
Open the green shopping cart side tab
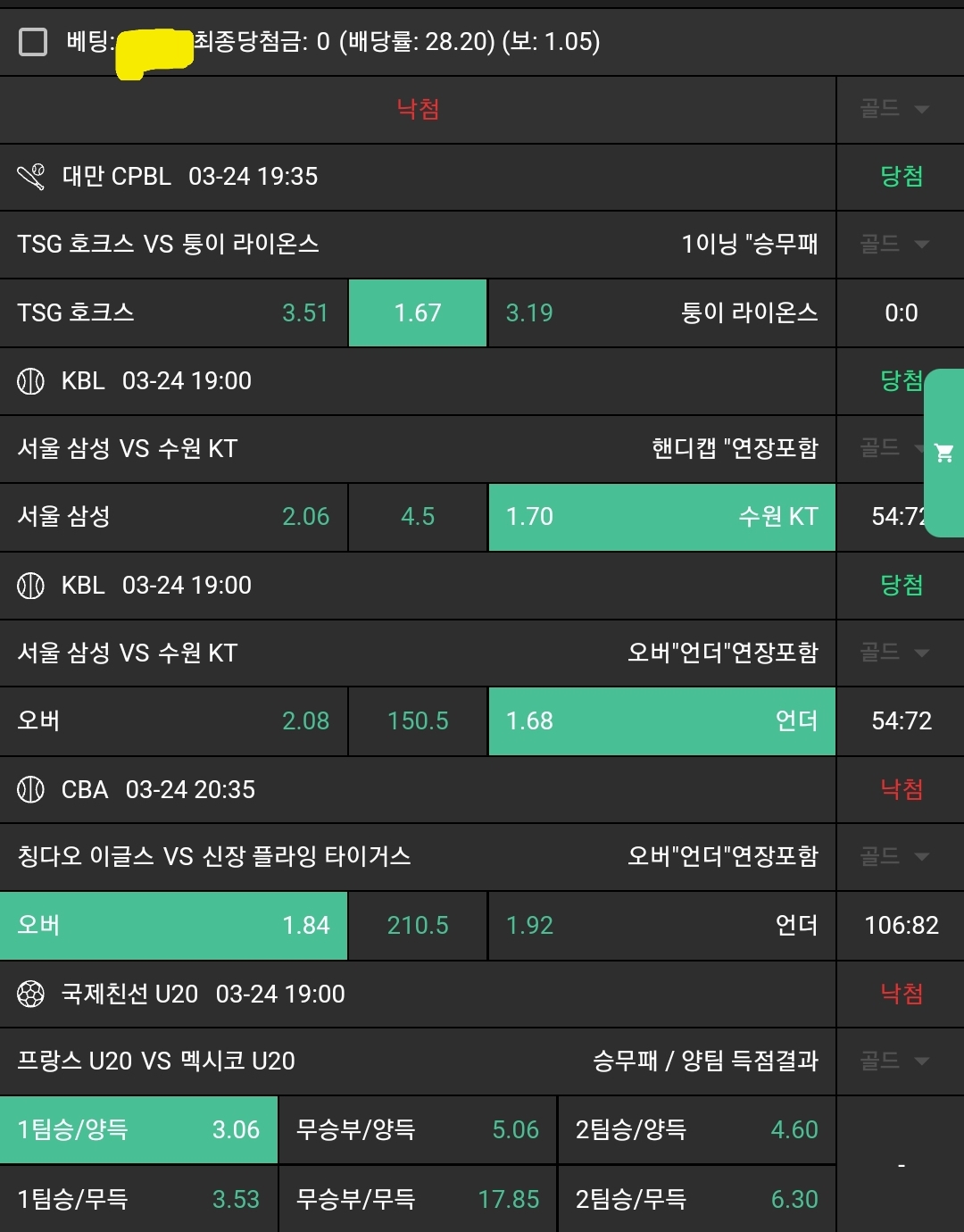coord(943,453)
